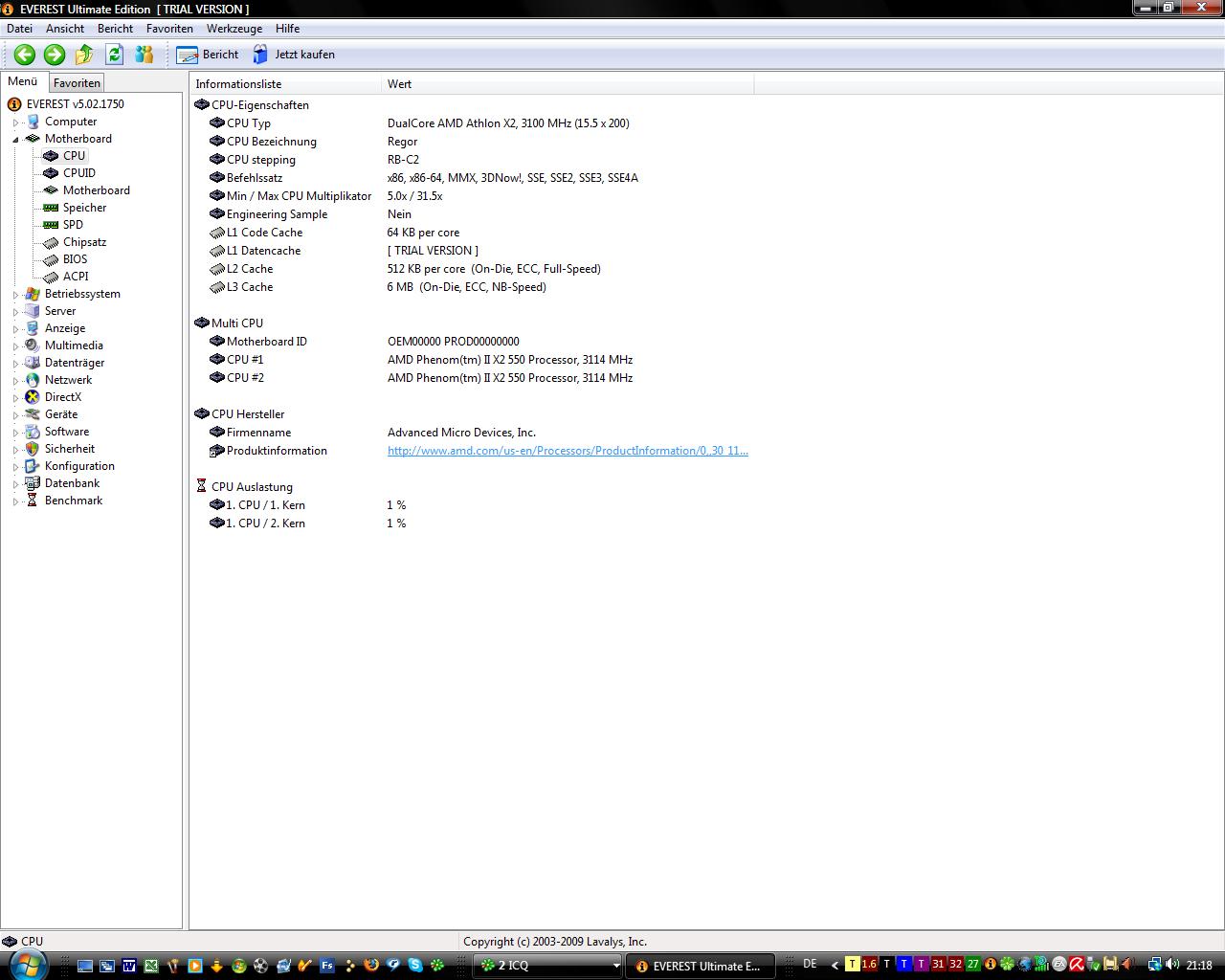
Task: Expand the Multimedia tree node
Action: click(x=16, y=346)
